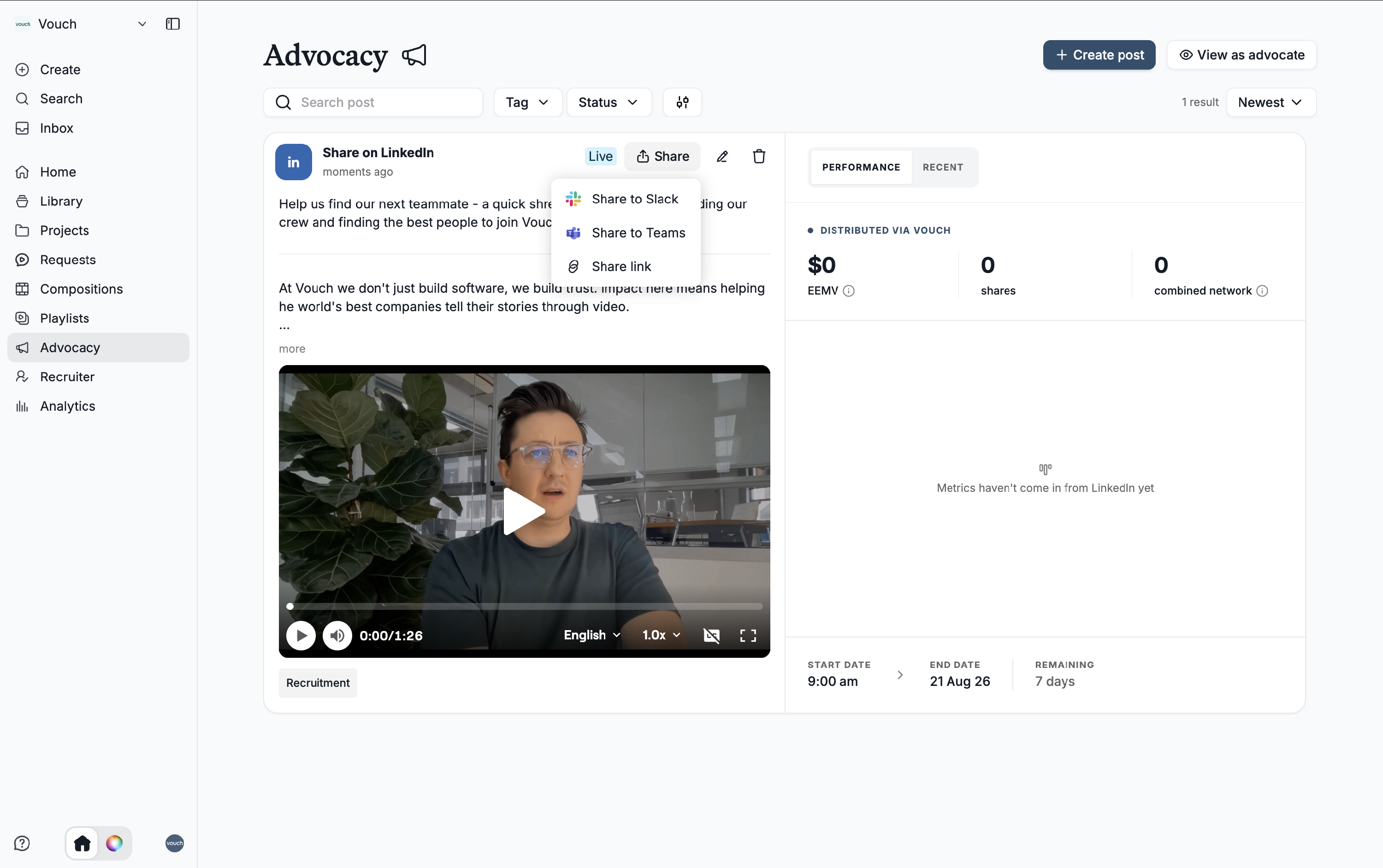Click the LinkedIn post icon
This screenshot has height=868, width=1383.
[x=293, y=162]
